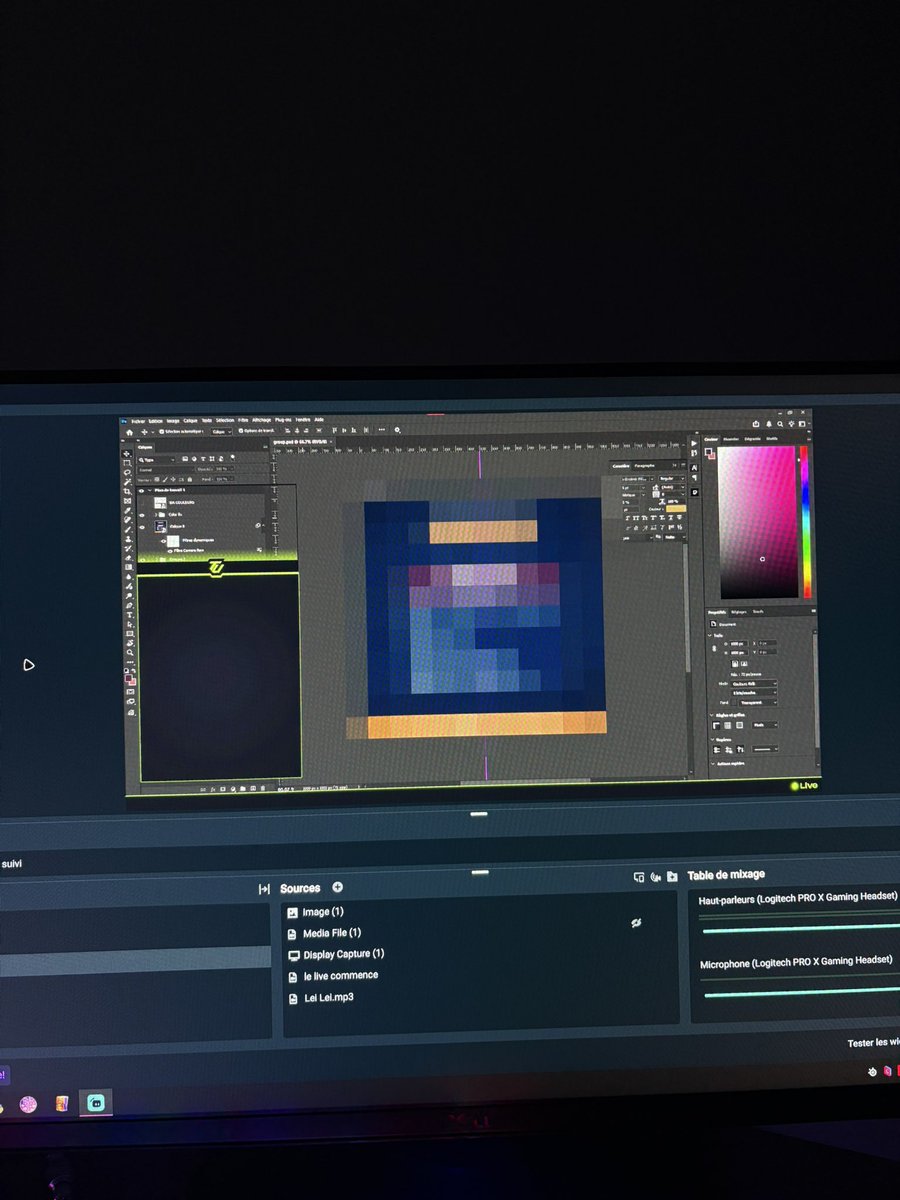
Task: Collapse the Règles et grilles section
Action: coord(711,715)
